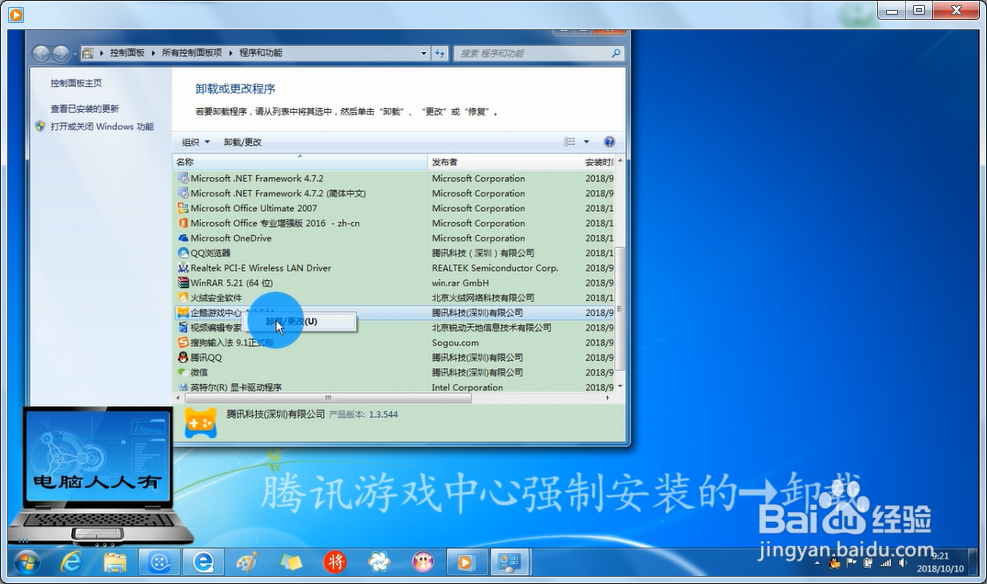This screenshot has width=987, height=584.
Task: Click the search magnifier icon
Action: (616, 53)
